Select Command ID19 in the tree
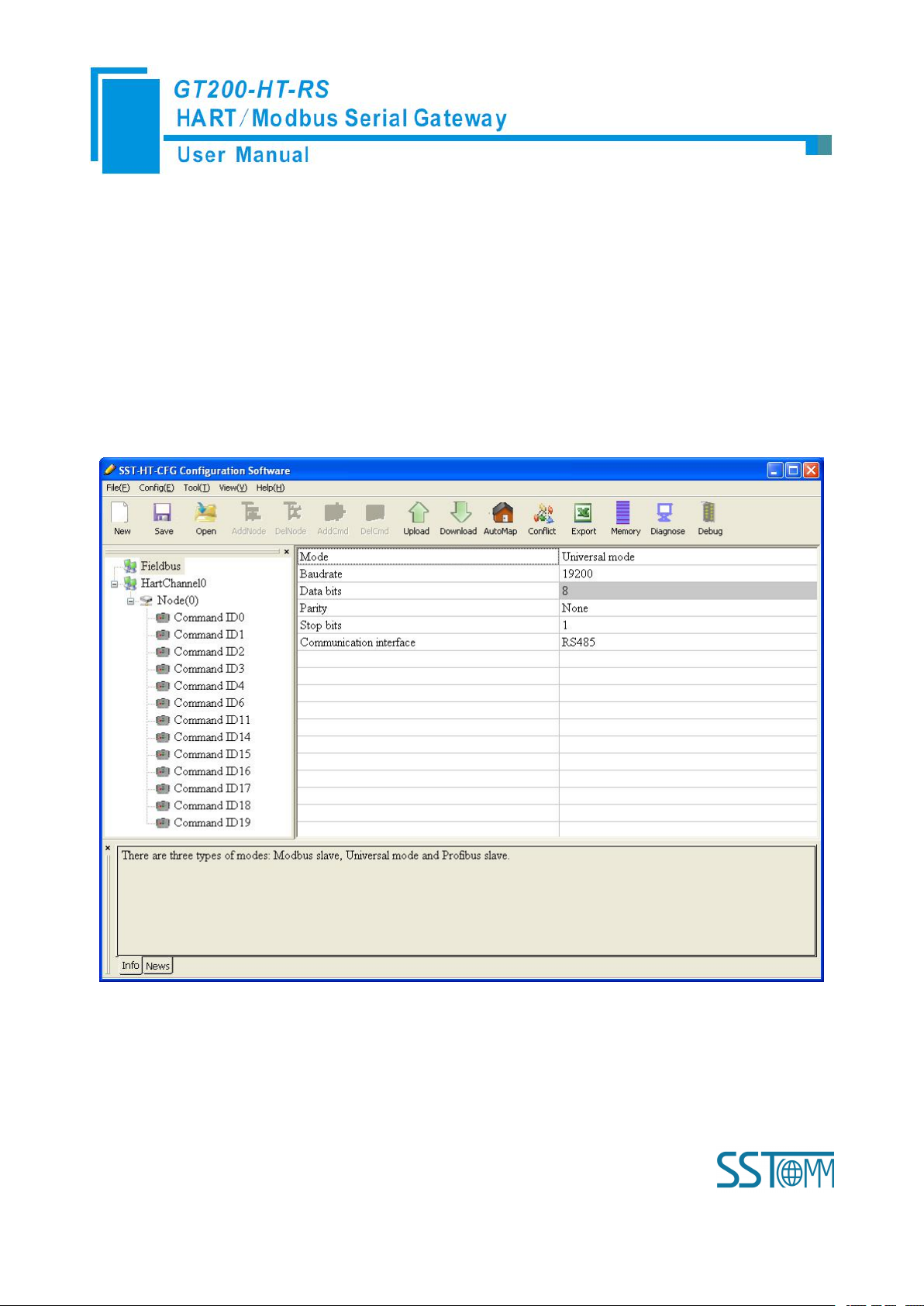 pyautogui.click(x=212, y=822)
